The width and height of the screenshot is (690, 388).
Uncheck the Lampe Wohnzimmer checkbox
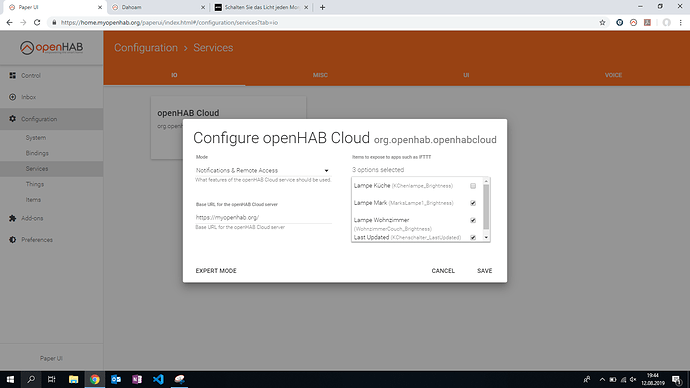473,220
